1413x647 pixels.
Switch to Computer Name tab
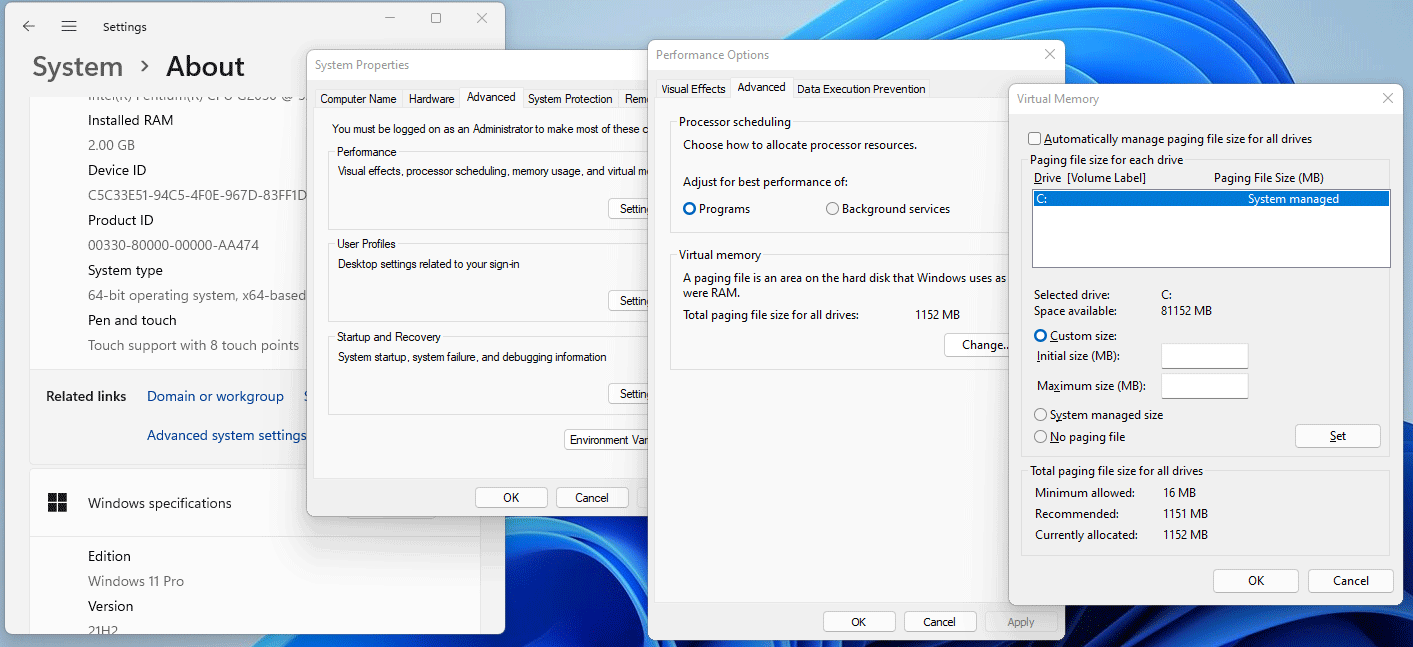click(x=358, y=99)
